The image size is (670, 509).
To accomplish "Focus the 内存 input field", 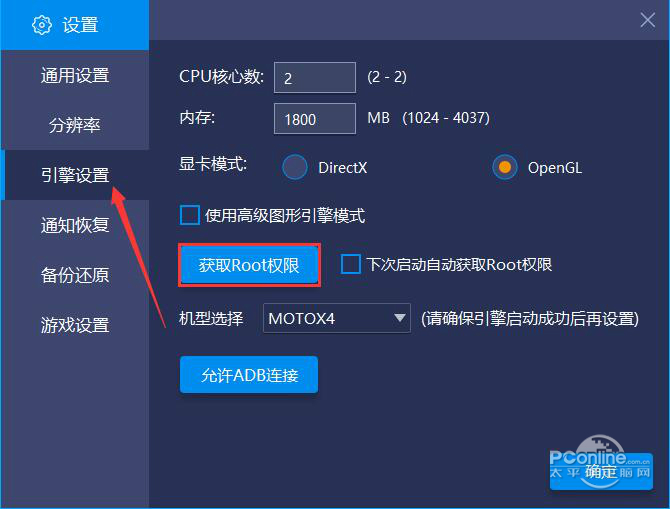I will click(x=315, y=118).
